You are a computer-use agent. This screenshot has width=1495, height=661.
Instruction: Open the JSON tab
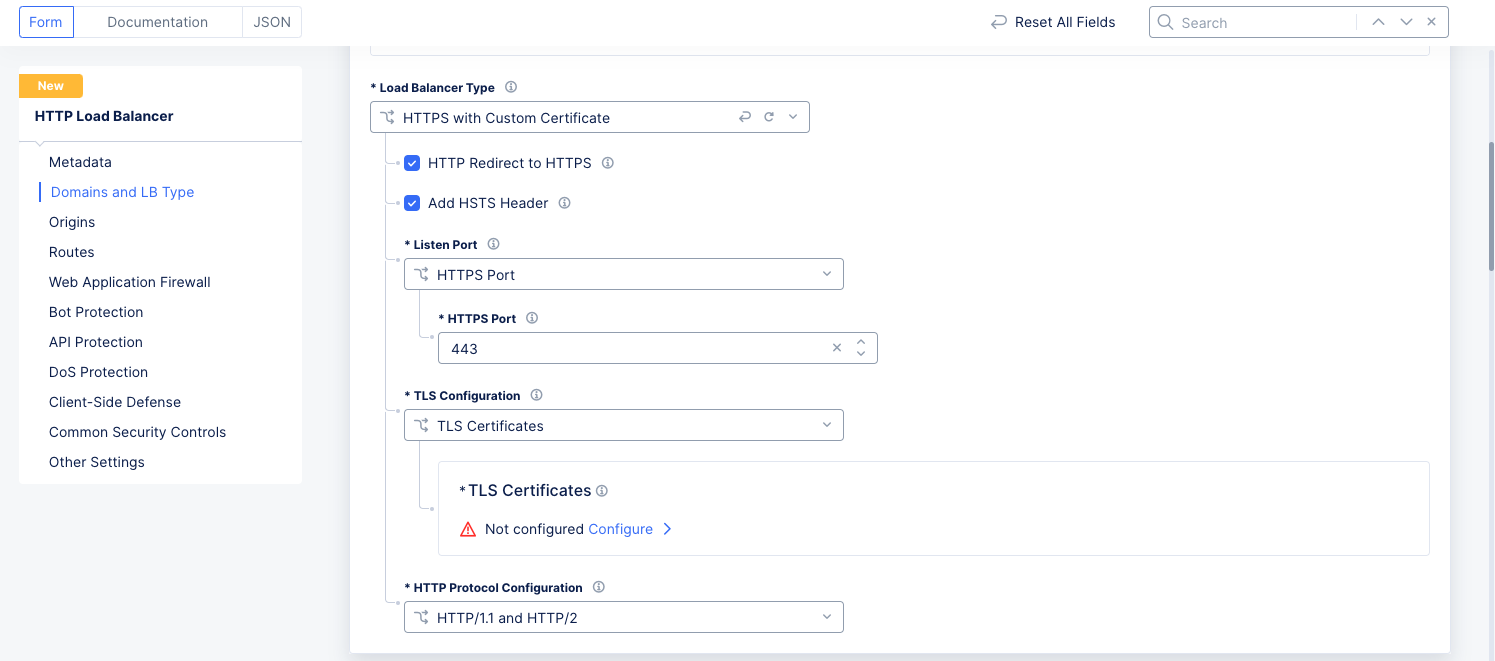click(x=271, y=21)
